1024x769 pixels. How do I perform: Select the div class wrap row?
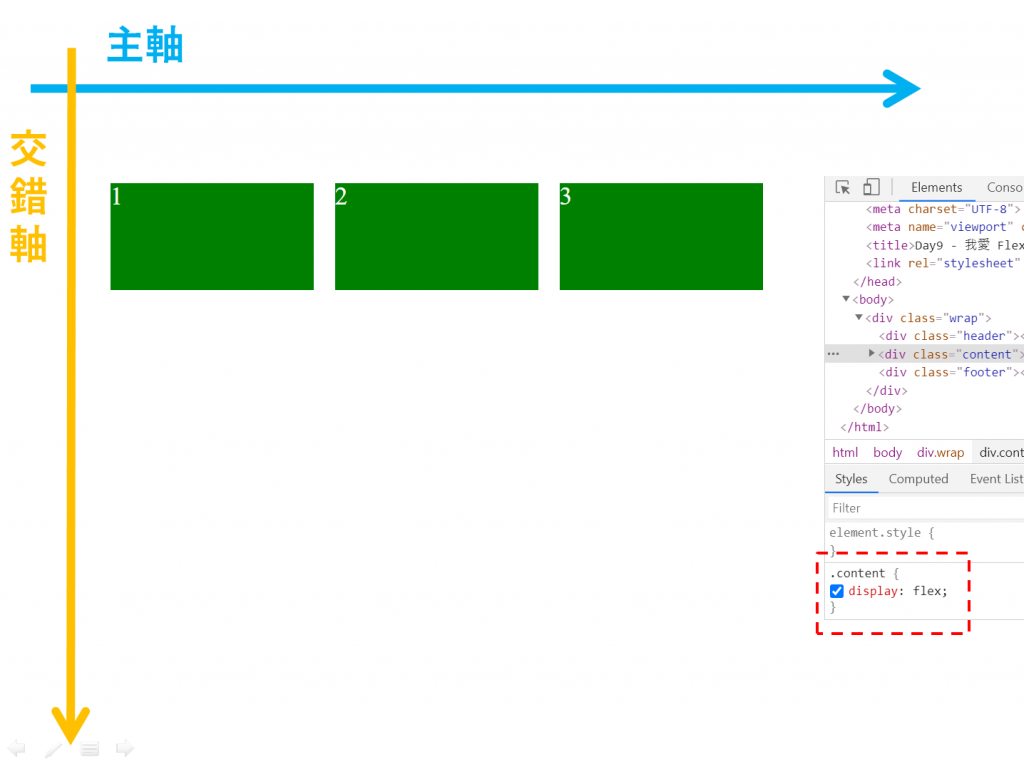928,317
